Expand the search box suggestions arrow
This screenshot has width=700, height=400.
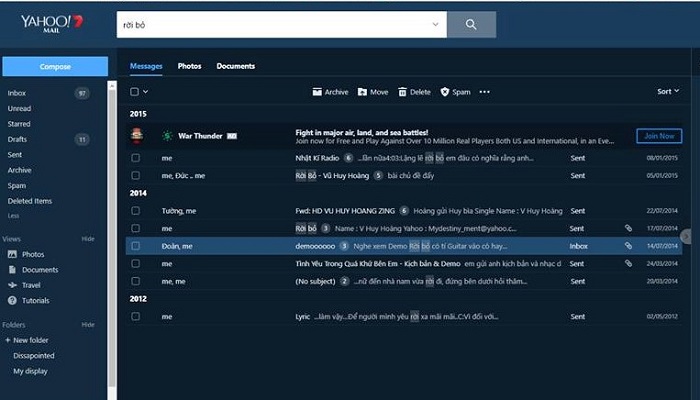pos(434,24)
